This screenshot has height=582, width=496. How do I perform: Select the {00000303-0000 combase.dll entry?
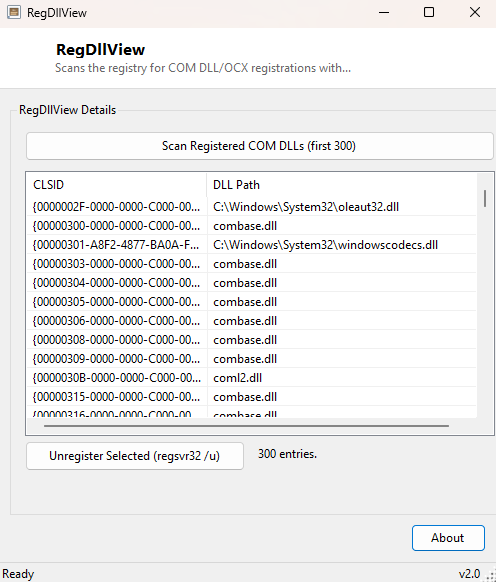(252, 264)
